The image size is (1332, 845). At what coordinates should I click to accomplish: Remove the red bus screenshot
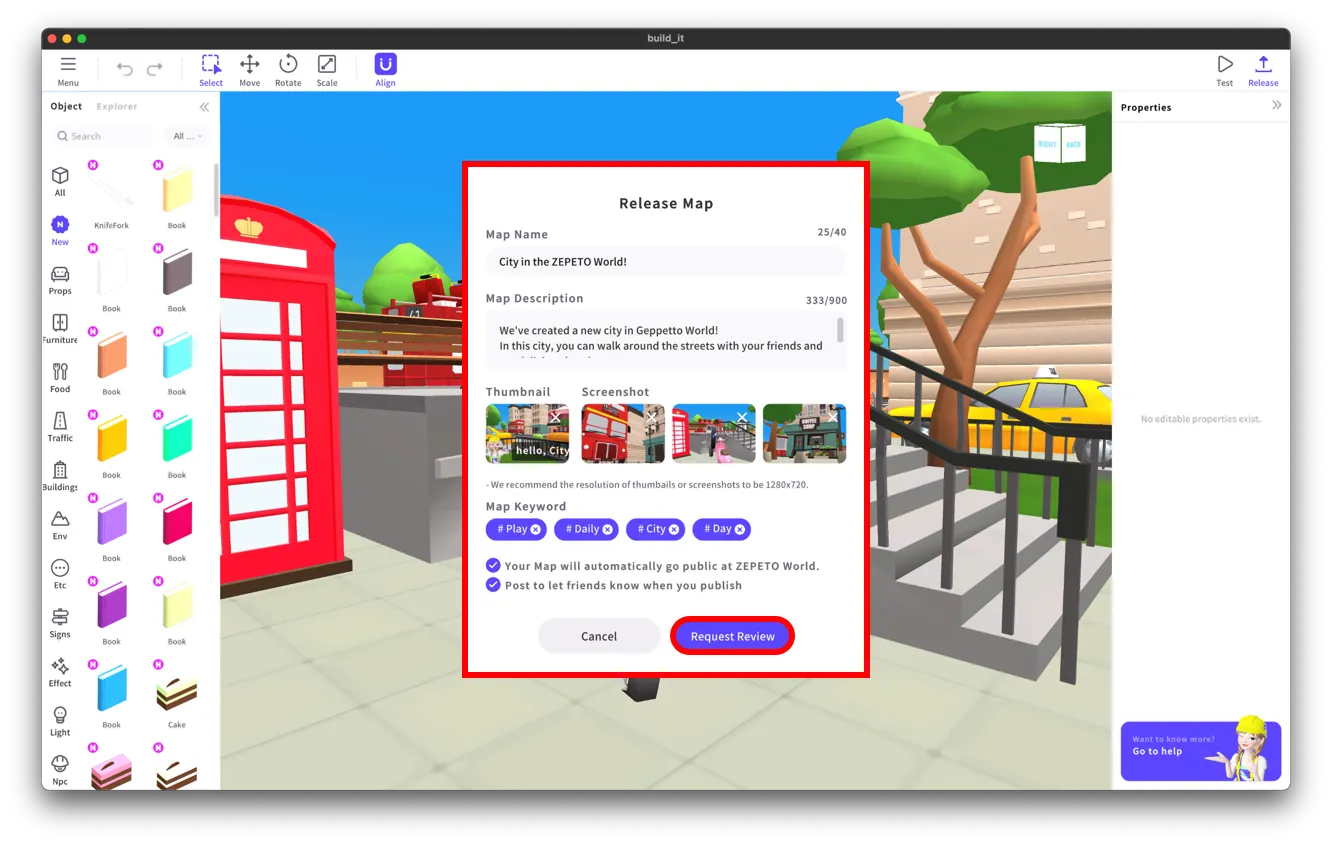point(651,417)
